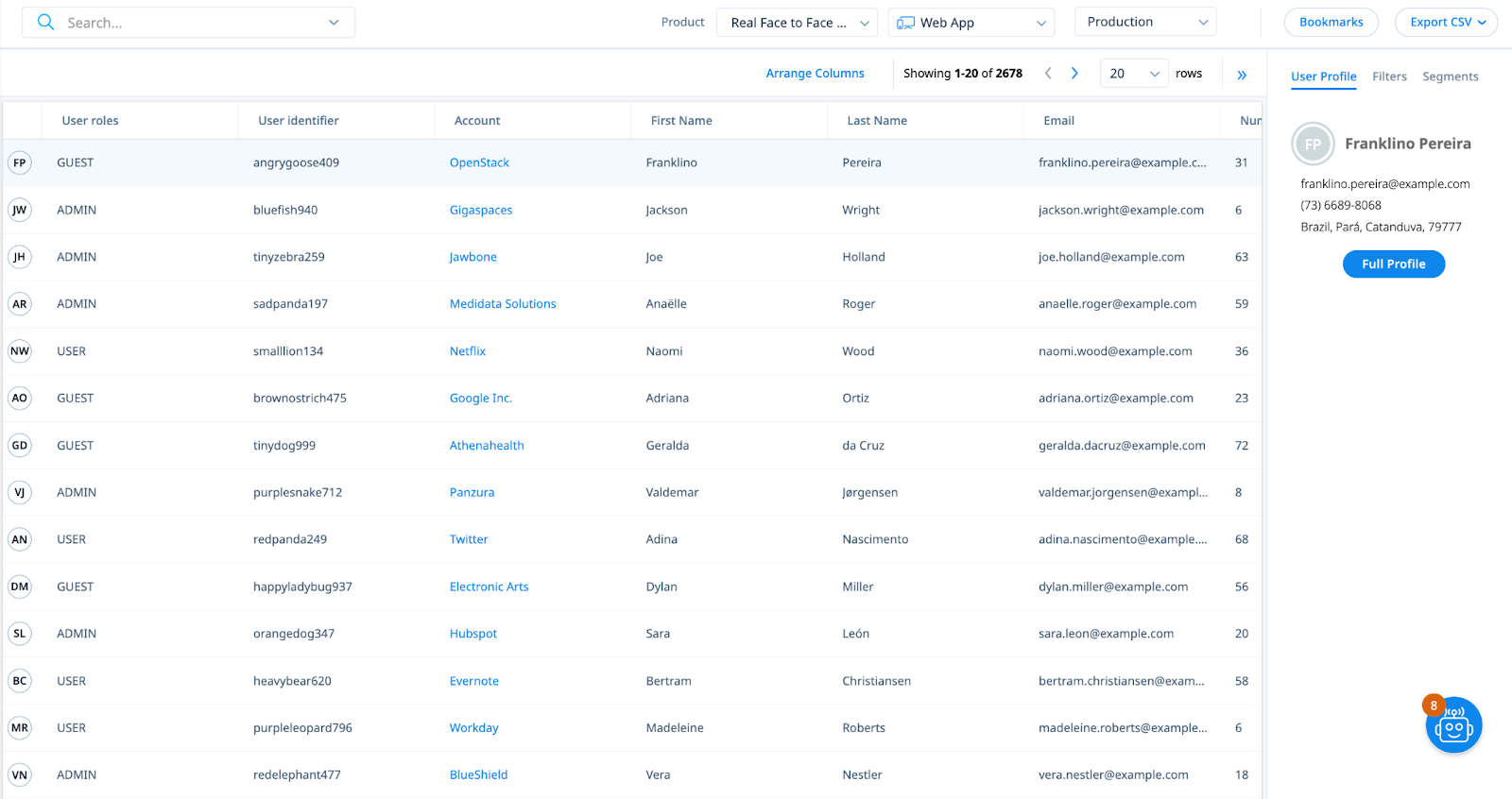Viewport: 1512px width, 799px height.
Task: Click user identifier brownostrich475
Action: (x=300, y=398)
